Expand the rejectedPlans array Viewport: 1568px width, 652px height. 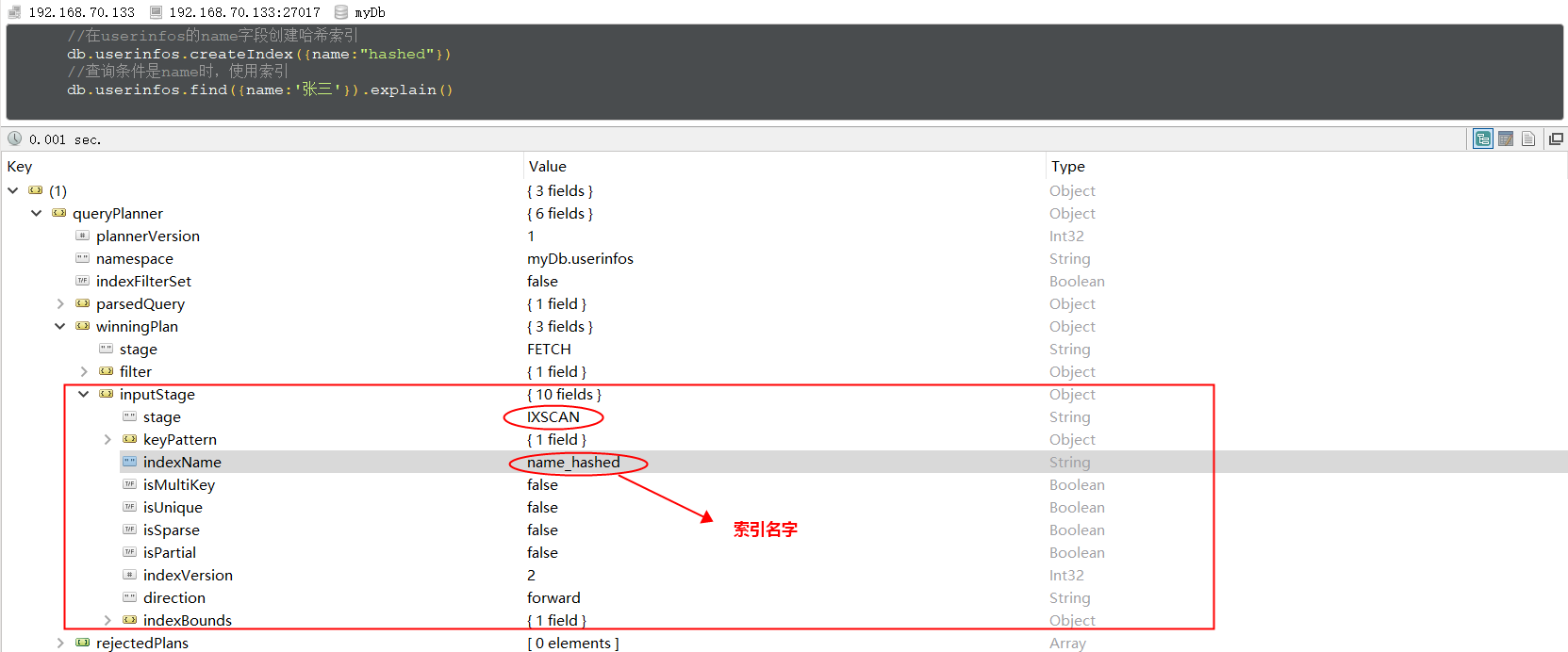pos(60,644)
